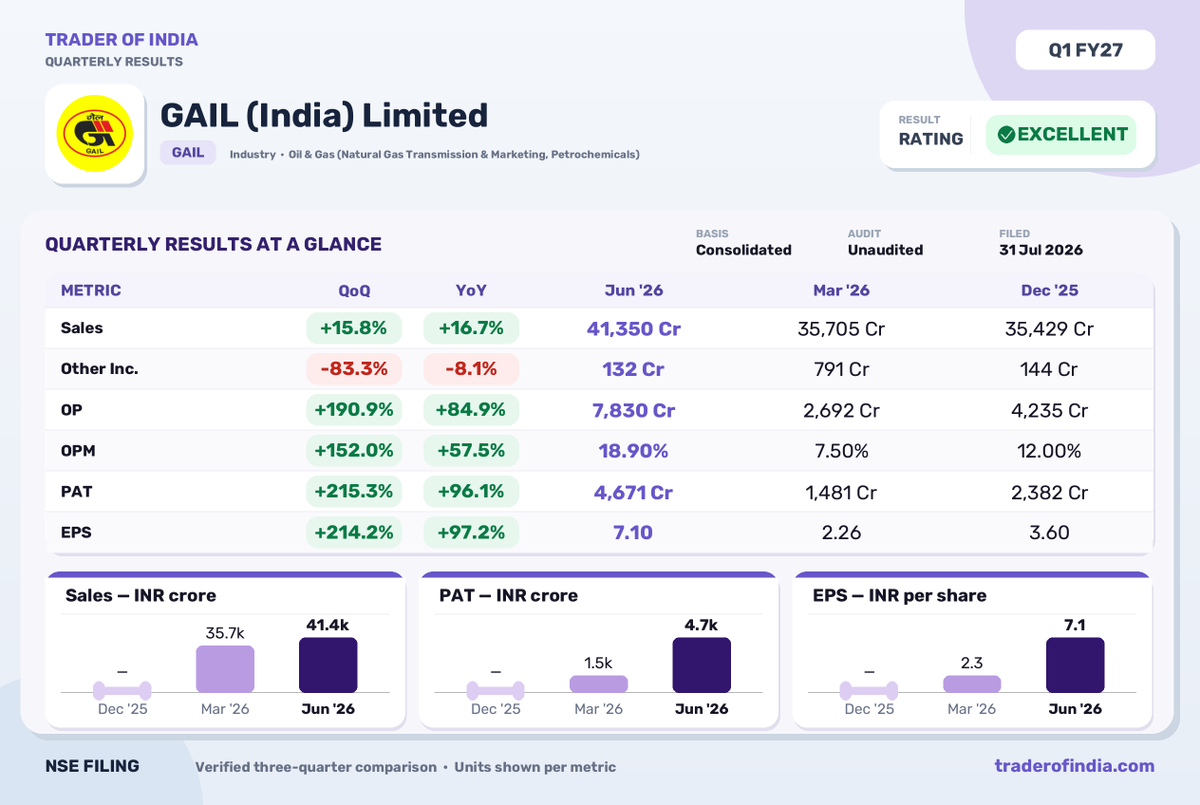Click the EPS — INR per share title
Image resolution: width=1200 pixels, height=805 pixels.
[x=900, y=595]
